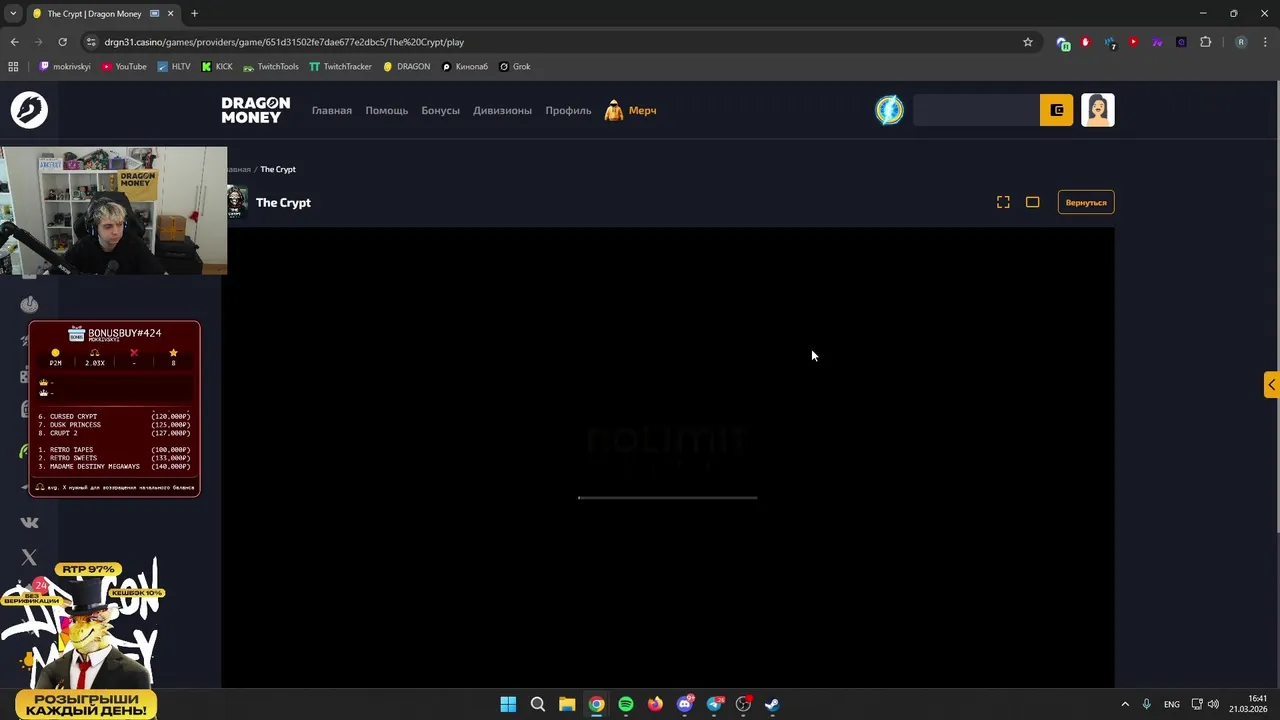The width and height of the screenshot is (1280, 720).
Task: Click the RTP 97% promo banner
Action: coord(88,569)
